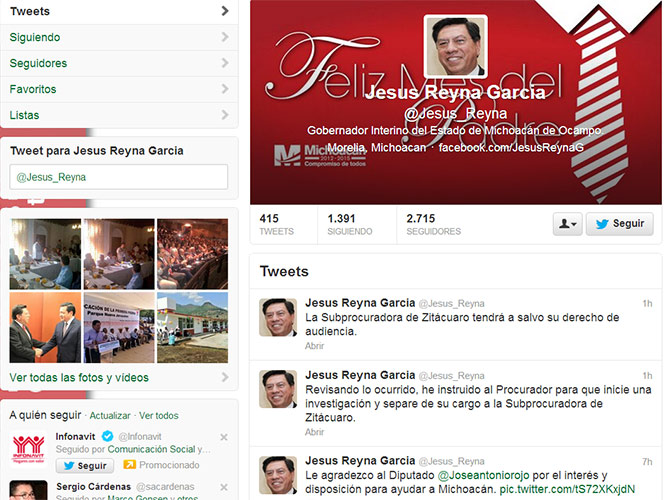Click avatar of Revisando lo ocurrido tweet
The width and height of the screenshot is (665, 500).
coord(278,389)
